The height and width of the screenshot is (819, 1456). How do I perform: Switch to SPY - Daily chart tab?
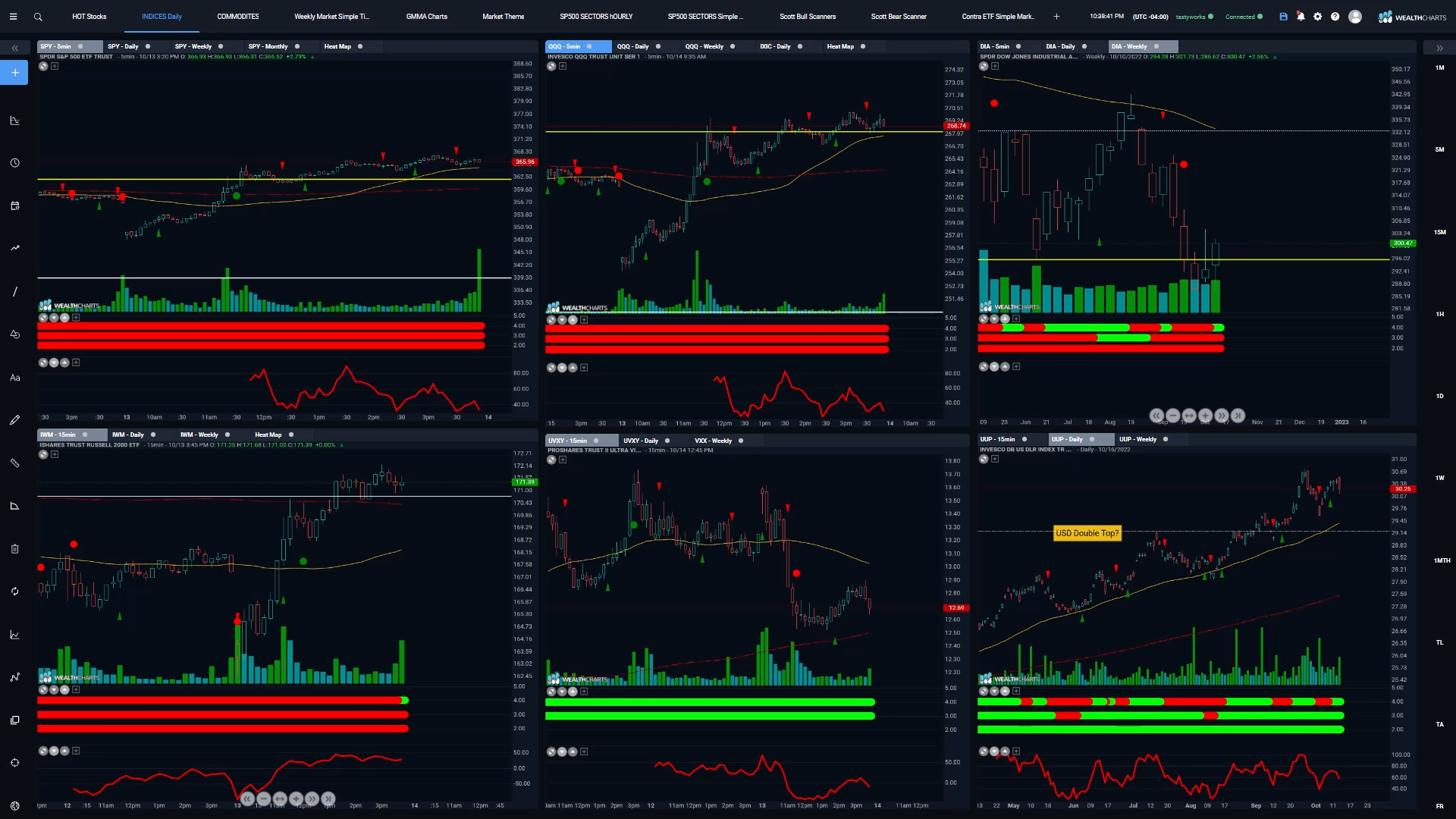pos(123,46)
